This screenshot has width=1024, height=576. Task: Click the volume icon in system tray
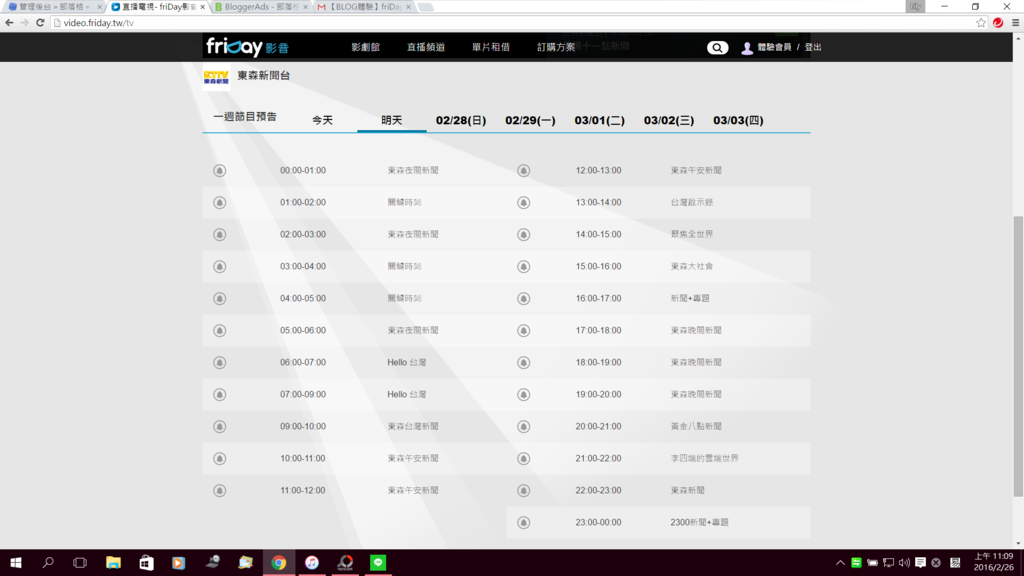coord(904,562)
